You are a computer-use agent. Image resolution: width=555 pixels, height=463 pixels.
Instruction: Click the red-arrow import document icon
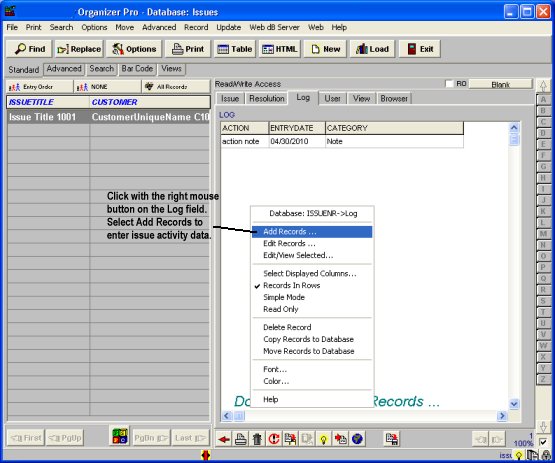tap(341, 439)
